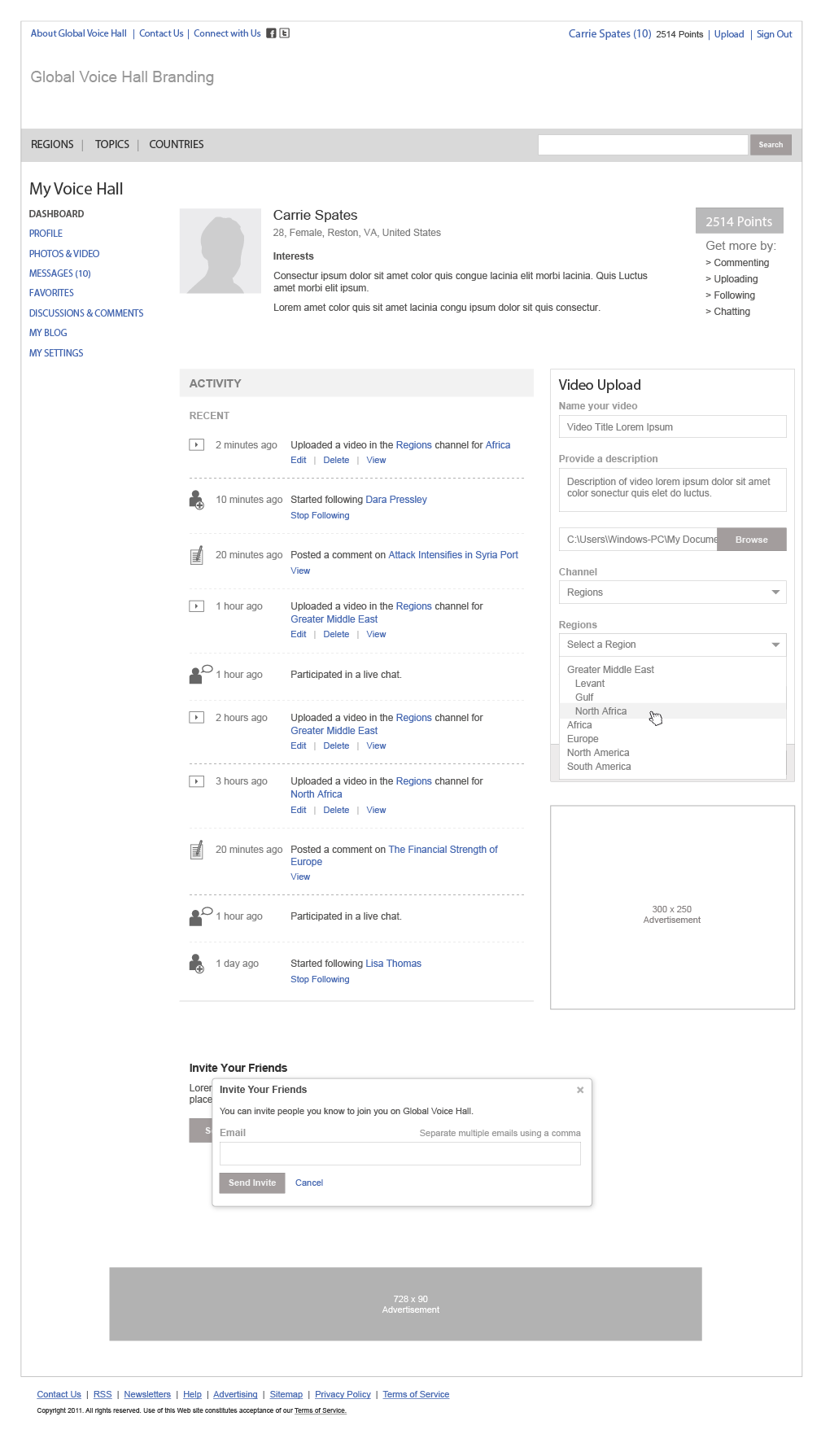Open the TOPICS navigation menu
Viewport: 821px width, 1456px height.
click(112, 145)
